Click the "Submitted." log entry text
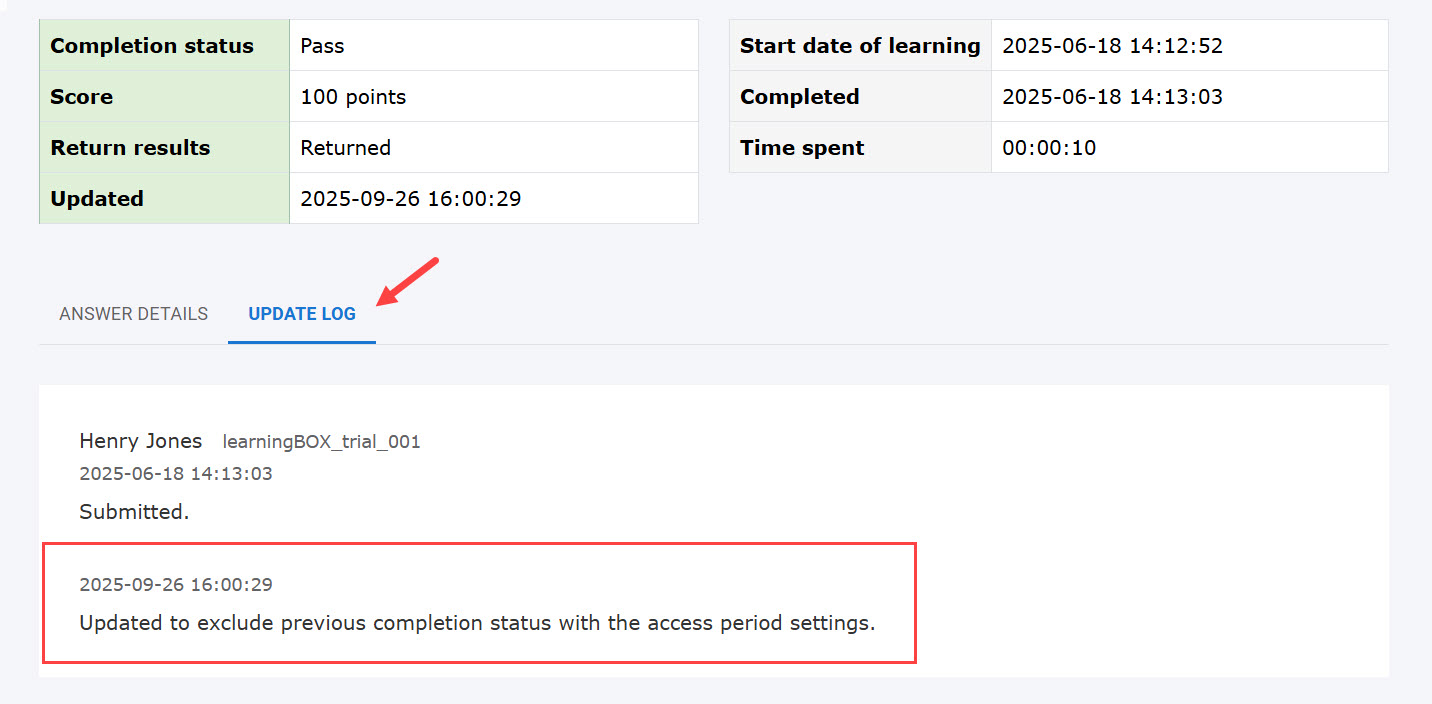Image resolution: width=1432 pixels, height=704 pixels. click(x=134, y=512)
